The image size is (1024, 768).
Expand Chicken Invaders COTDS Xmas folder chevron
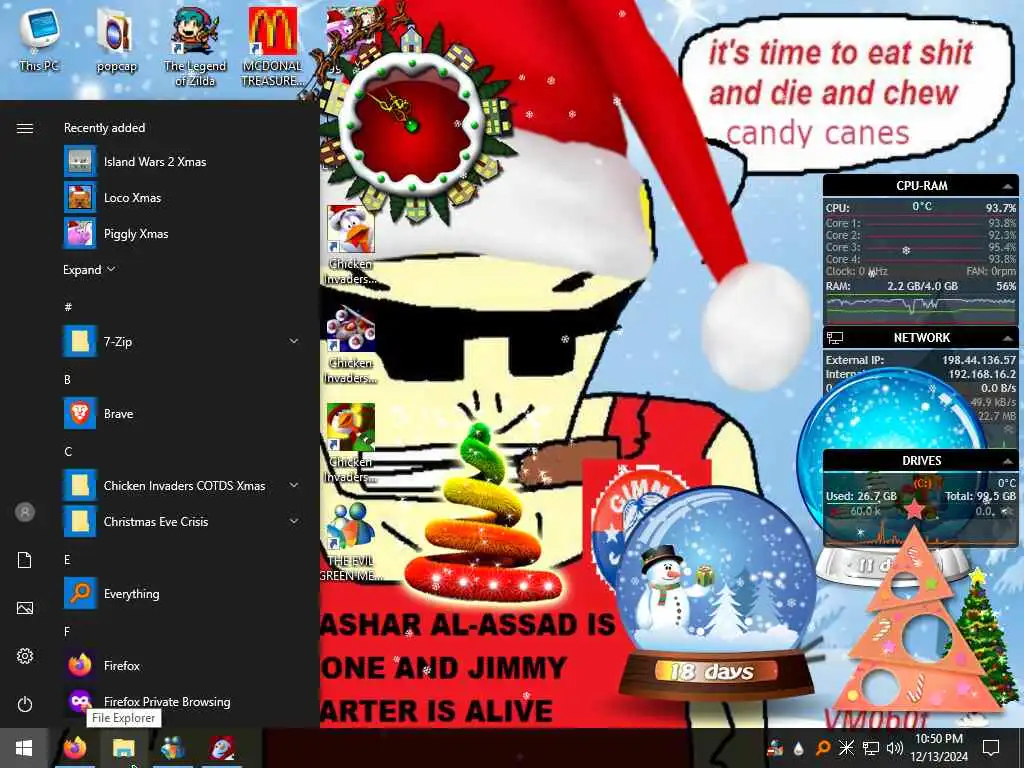tap(294, 485)
